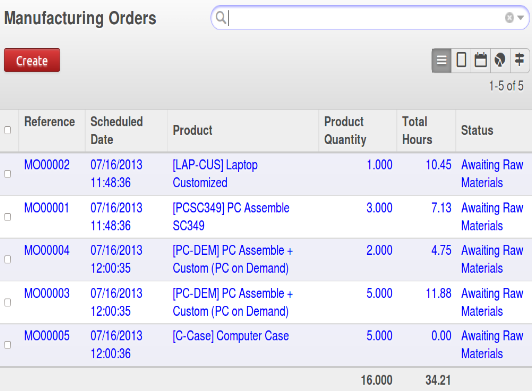Click MO00002 scheduled date 07/16/2013 11:48:36
The width and height of the screenshot is (532, 391).
tap(116, 174)
